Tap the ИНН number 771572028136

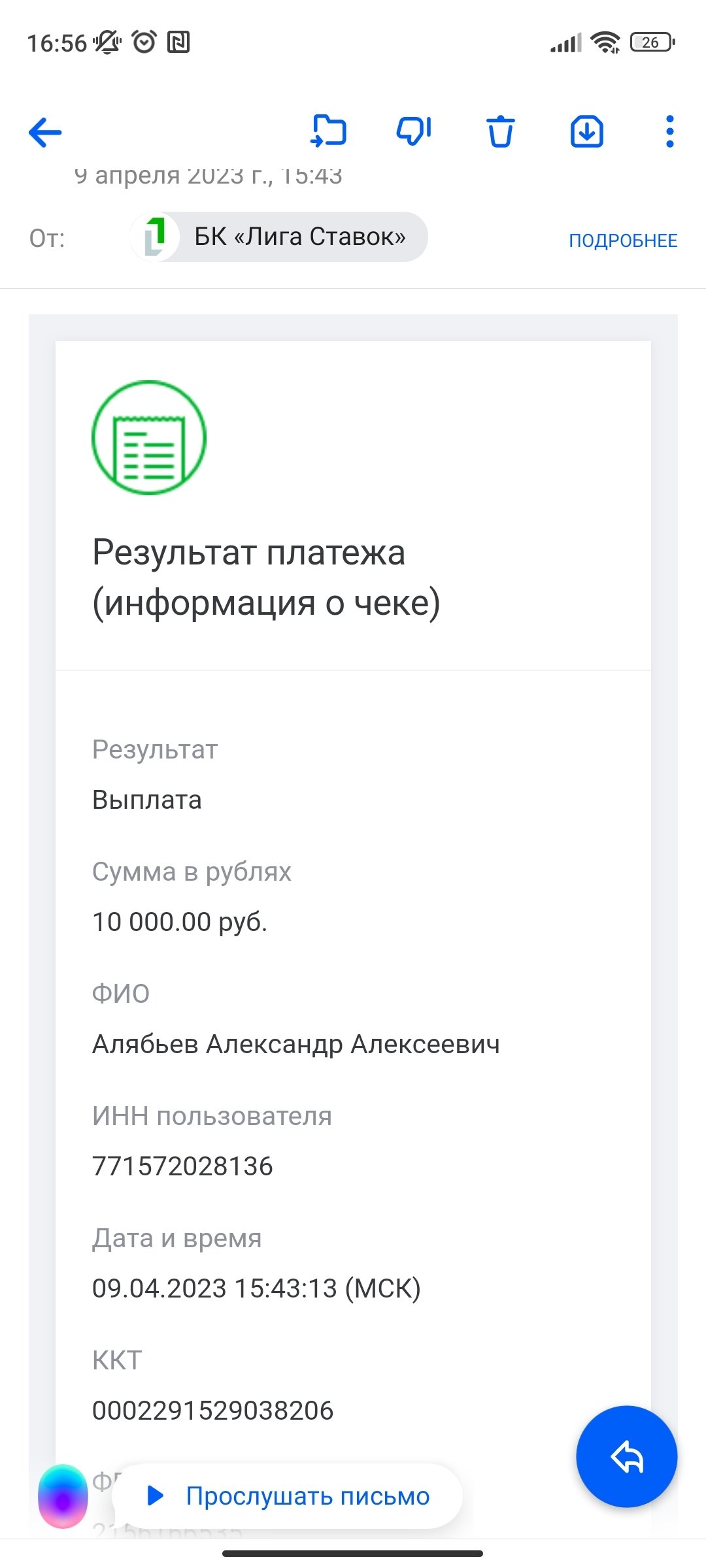[x=182, y=1166]
